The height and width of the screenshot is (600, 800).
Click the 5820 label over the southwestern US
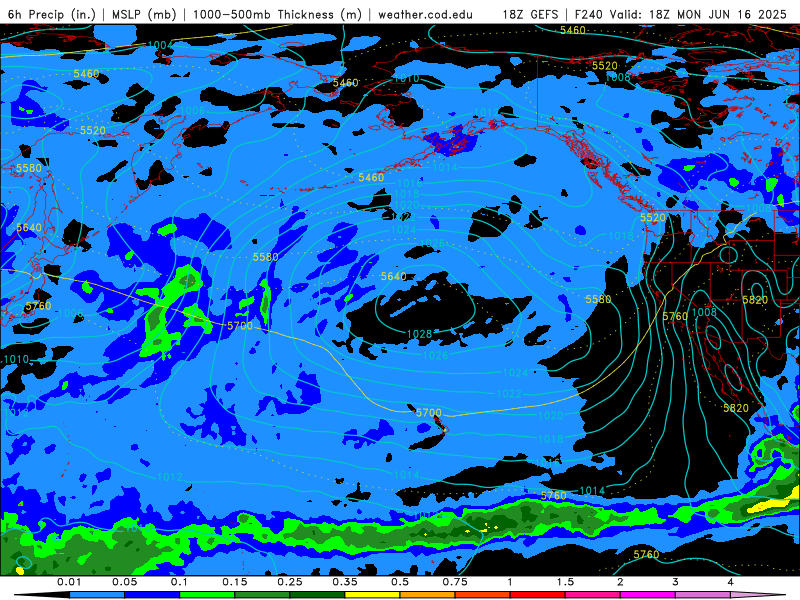(x=755, y=300)
